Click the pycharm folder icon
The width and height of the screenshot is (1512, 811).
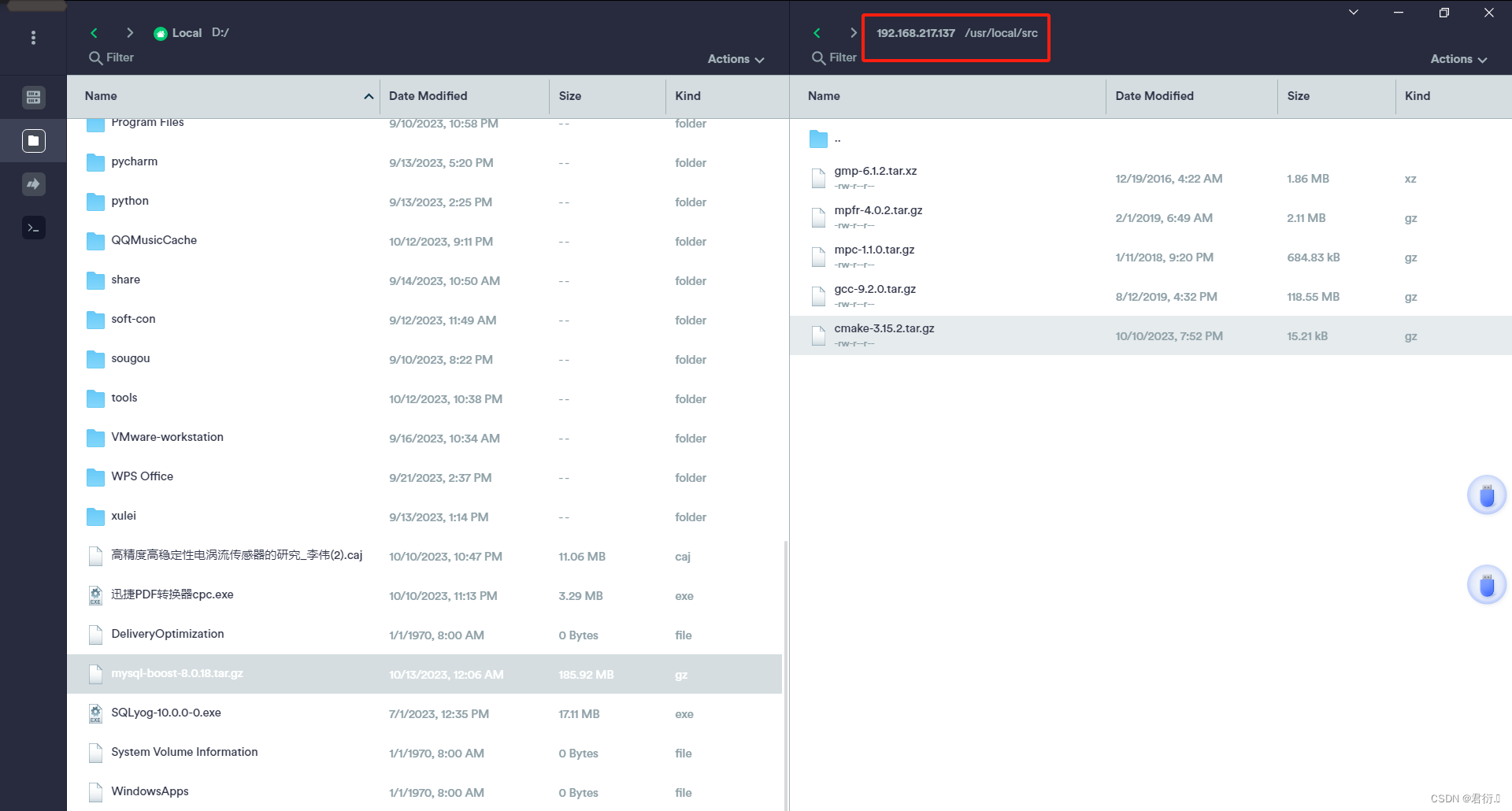point(95,162)
